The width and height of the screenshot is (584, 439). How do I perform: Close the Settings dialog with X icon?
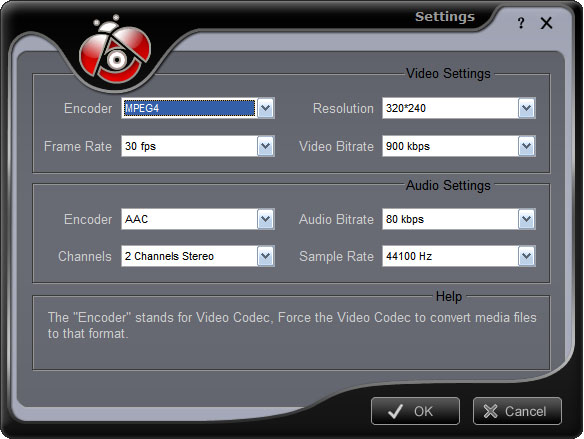coord(546,23)
